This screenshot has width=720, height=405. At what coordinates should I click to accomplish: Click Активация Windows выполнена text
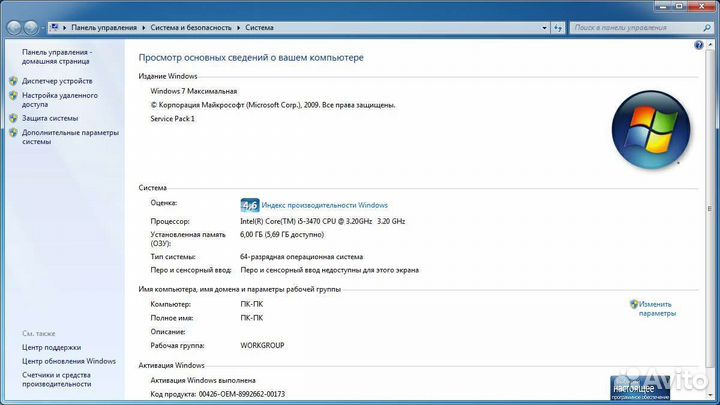click(x=203, y=380)
